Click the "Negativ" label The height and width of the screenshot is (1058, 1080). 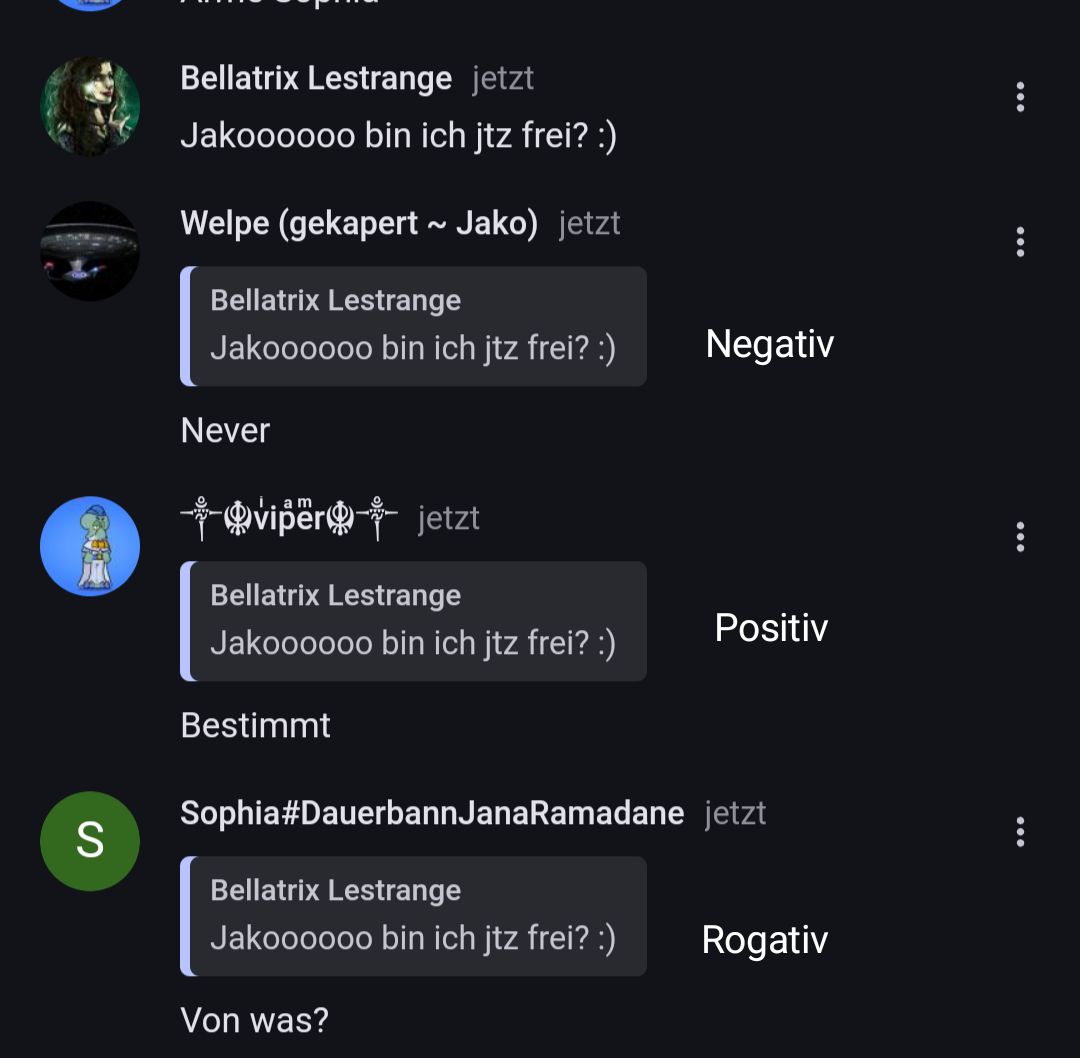pyautogui.click(x=769, y=344)
